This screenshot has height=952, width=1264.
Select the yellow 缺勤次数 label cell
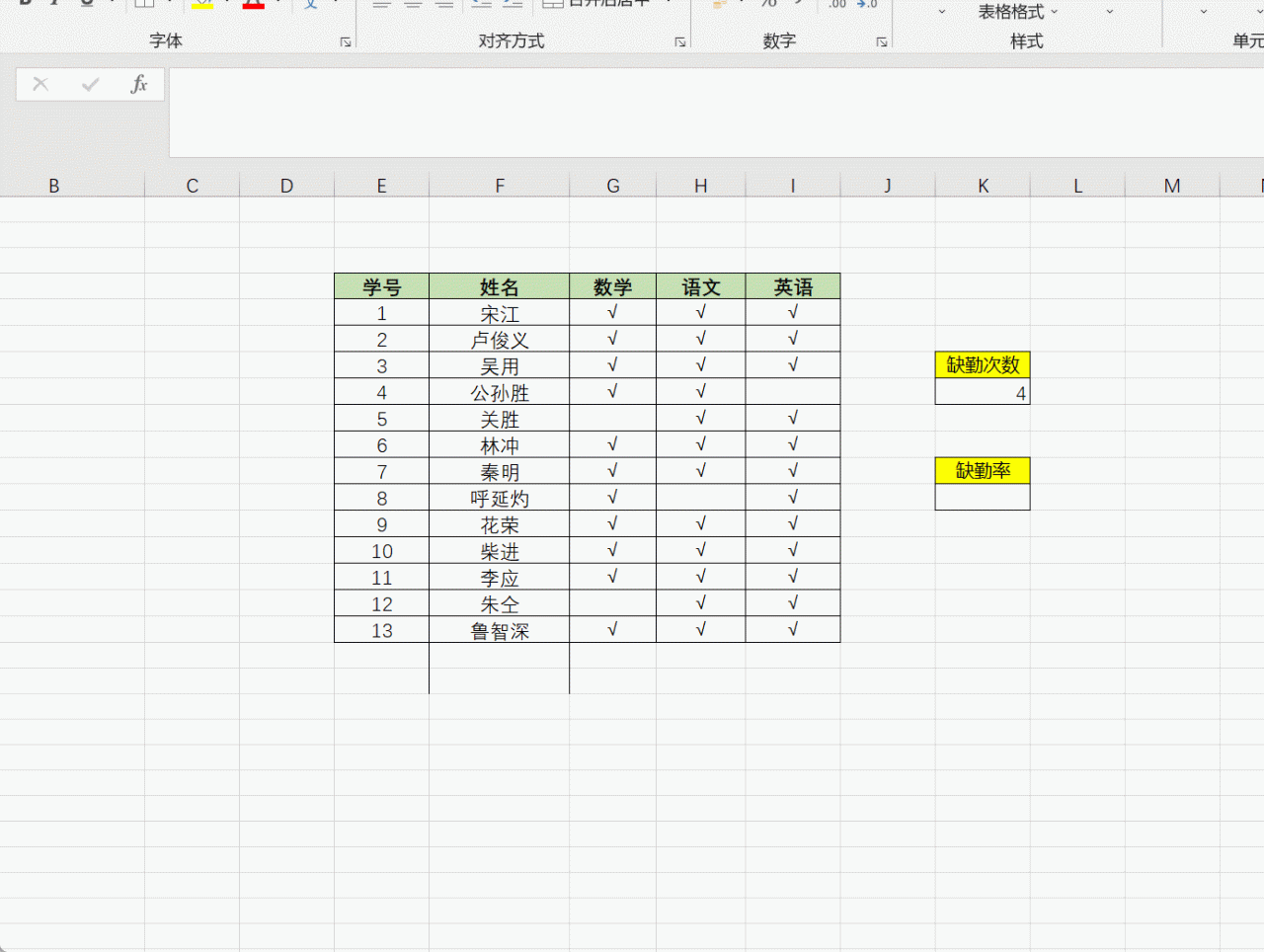tap(983, 364)
